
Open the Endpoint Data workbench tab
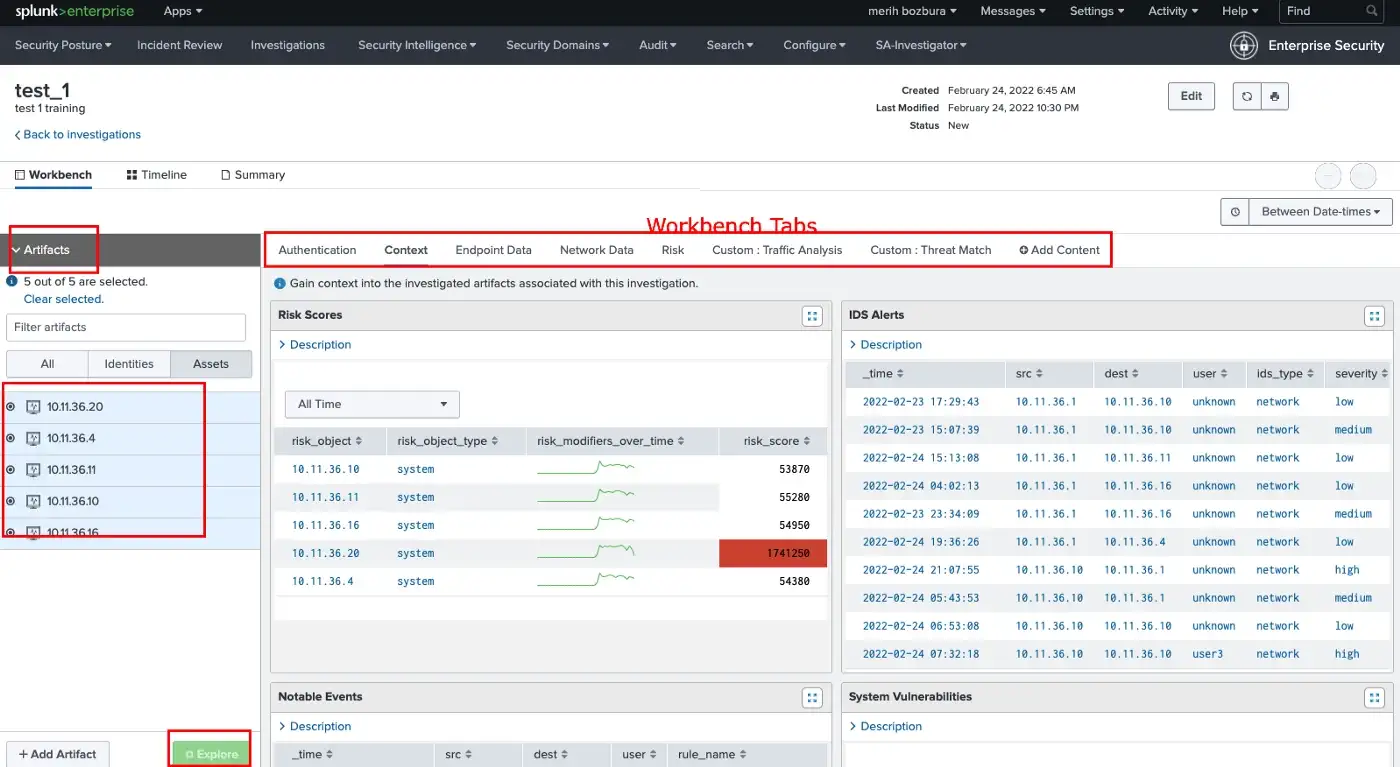pos(493,250)
